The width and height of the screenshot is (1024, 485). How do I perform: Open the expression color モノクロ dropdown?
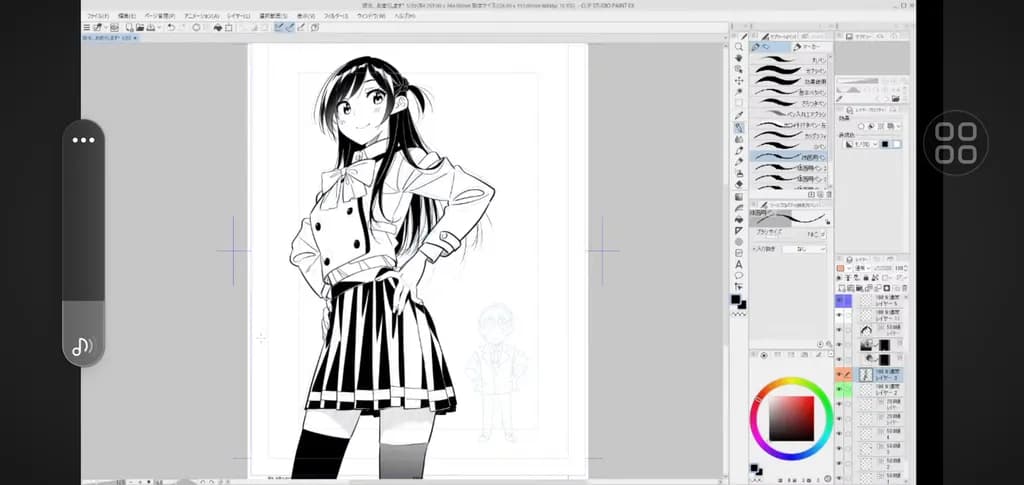(x=862, y=144)
